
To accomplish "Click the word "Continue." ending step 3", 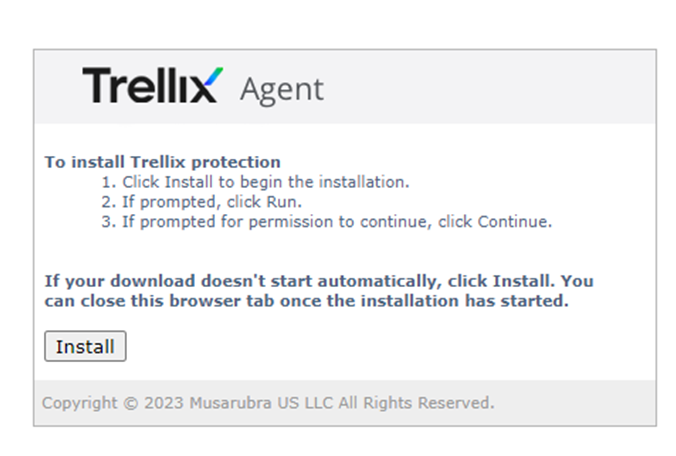I will click(x=514, y=222).
